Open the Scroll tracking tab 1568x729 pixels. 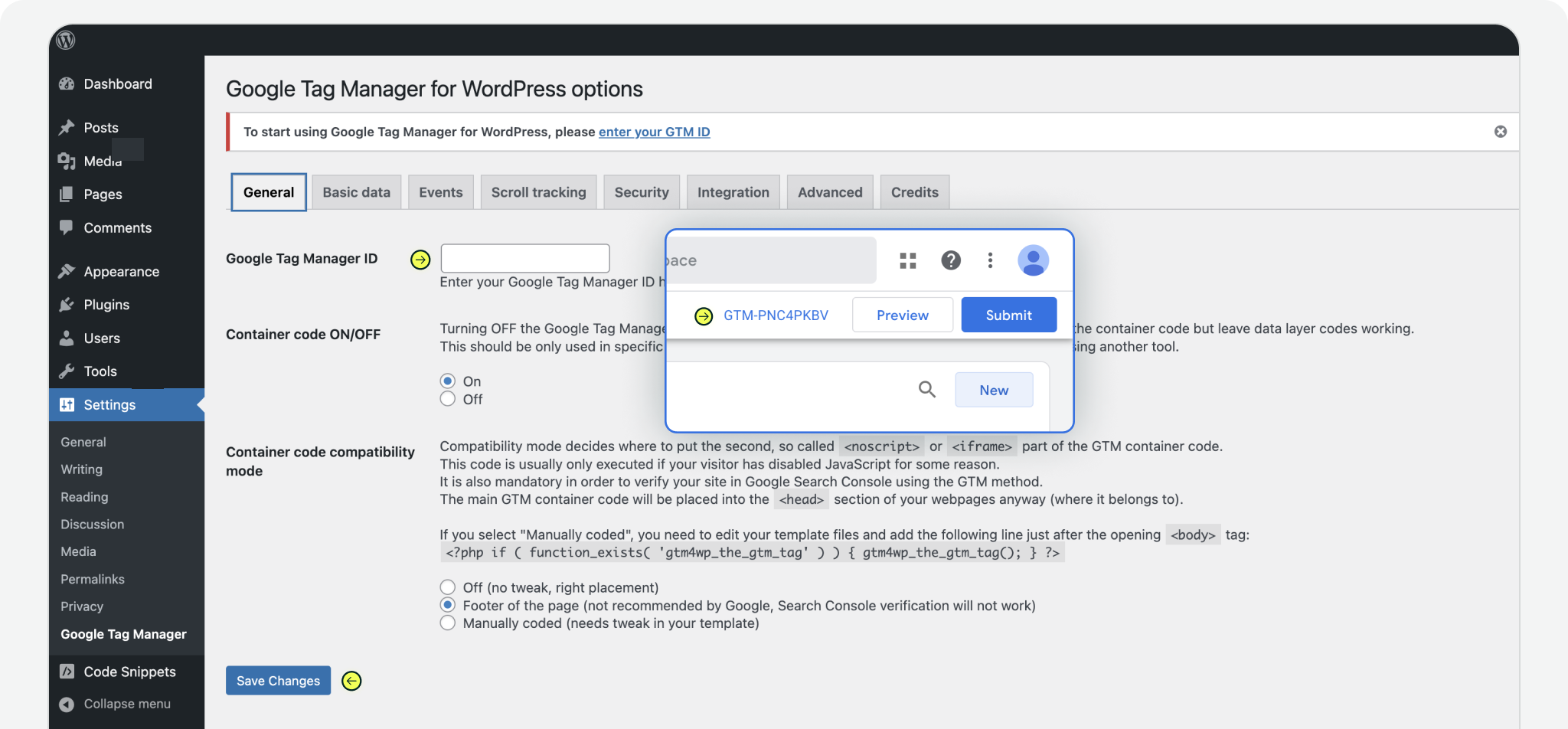point(539,192)
